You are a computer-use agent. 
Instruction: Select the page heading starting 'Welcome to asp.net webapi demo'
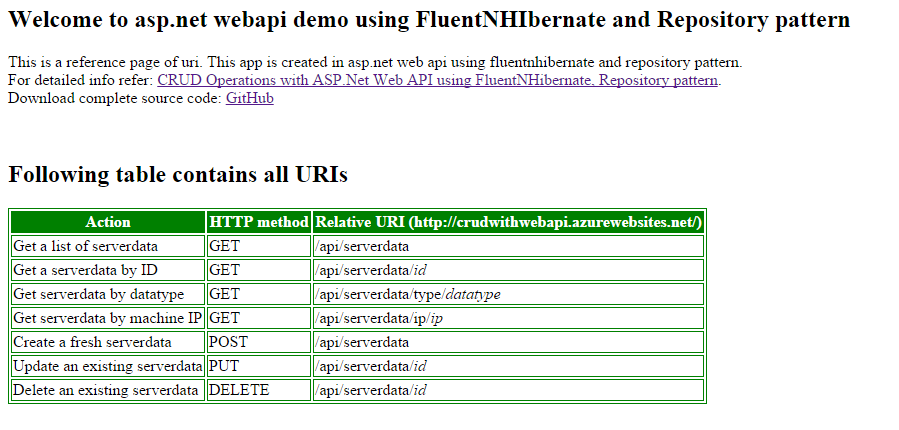click(x=429, y=20)
